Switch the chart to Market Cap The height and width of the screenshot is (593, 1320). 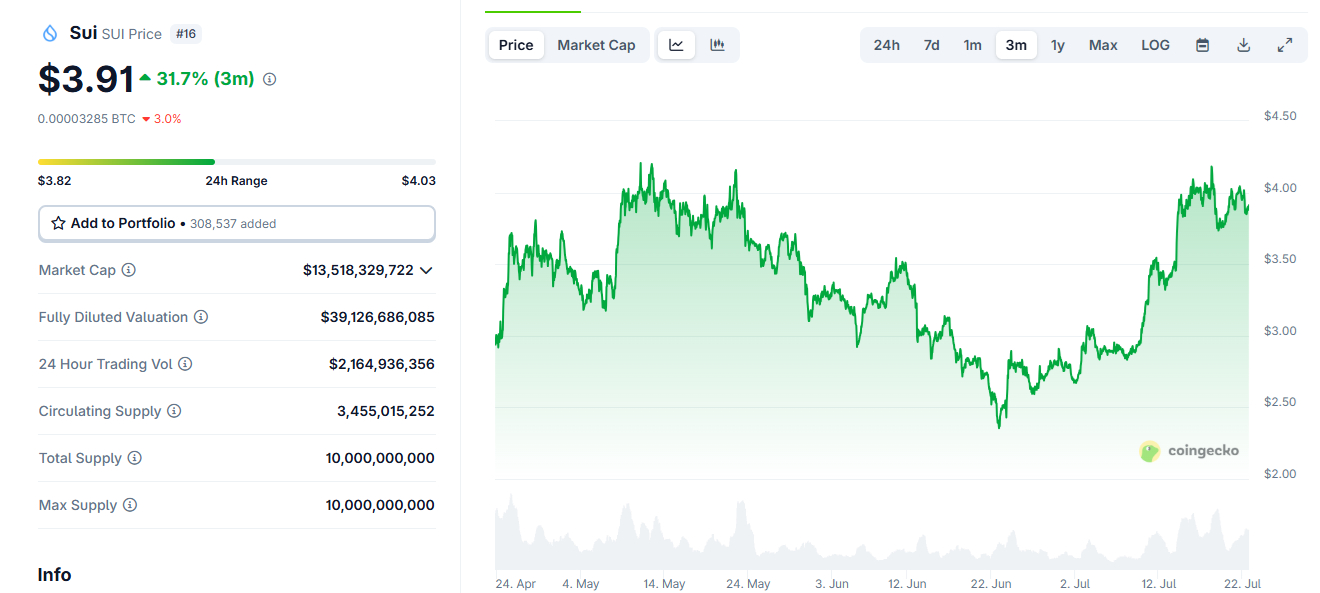click(596, 45)
